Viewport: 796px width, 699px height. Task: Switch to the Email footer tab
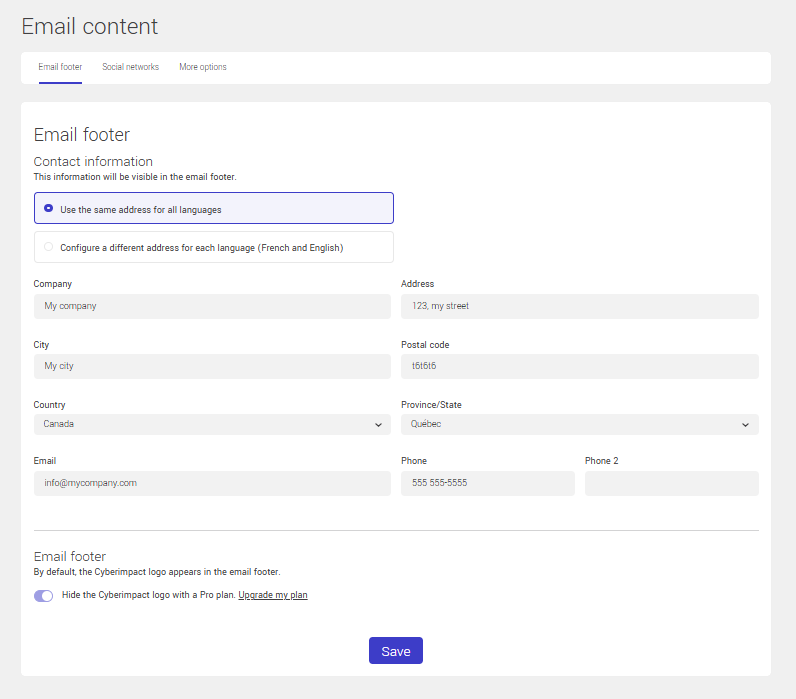tap(60, 67)
